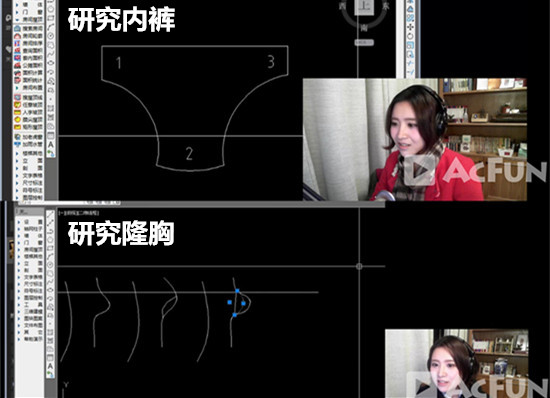
Task: Run 加老虎窗 command in top window
Action: 28,136
